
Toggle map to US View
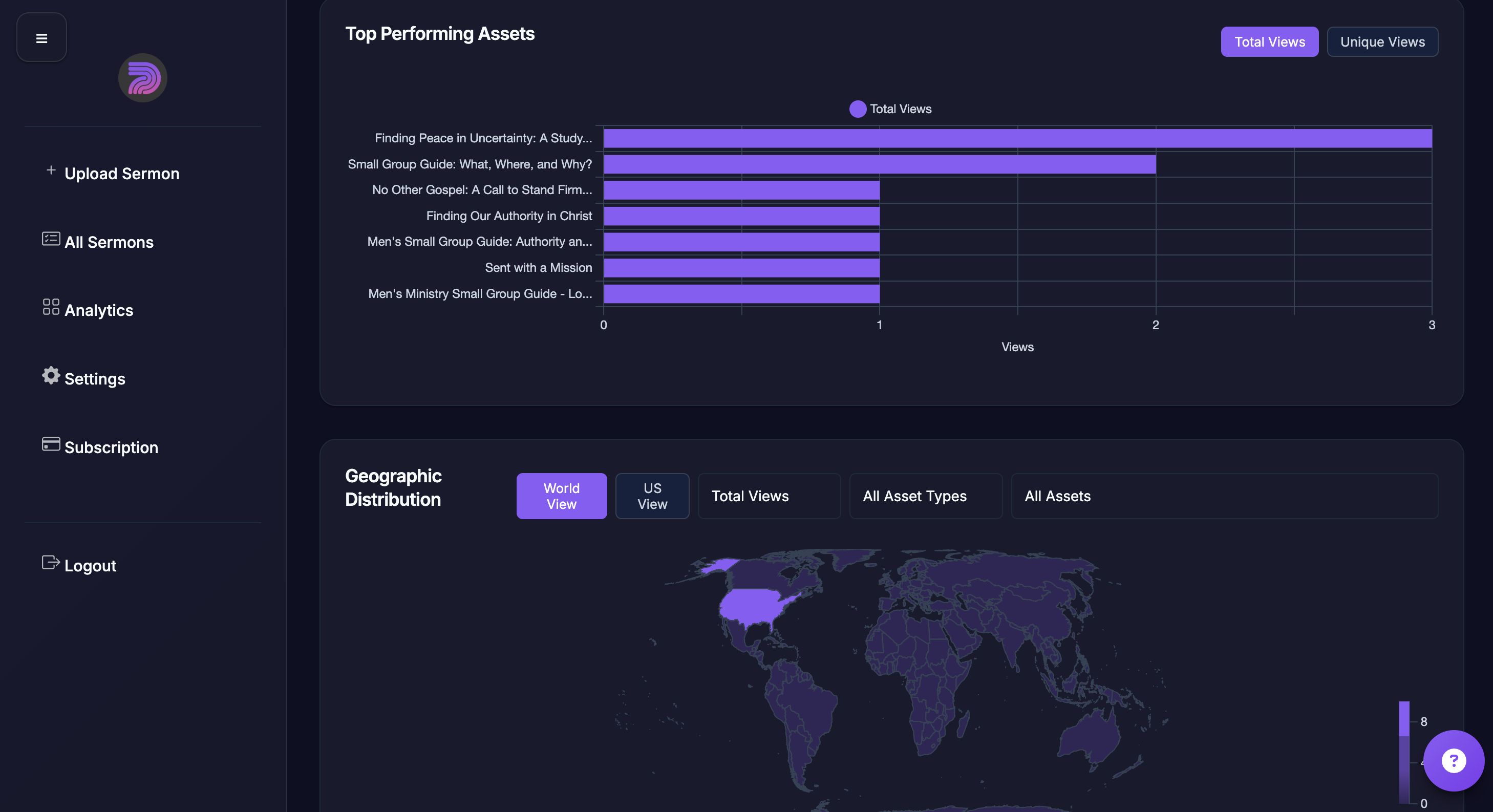tap(652, 496)
